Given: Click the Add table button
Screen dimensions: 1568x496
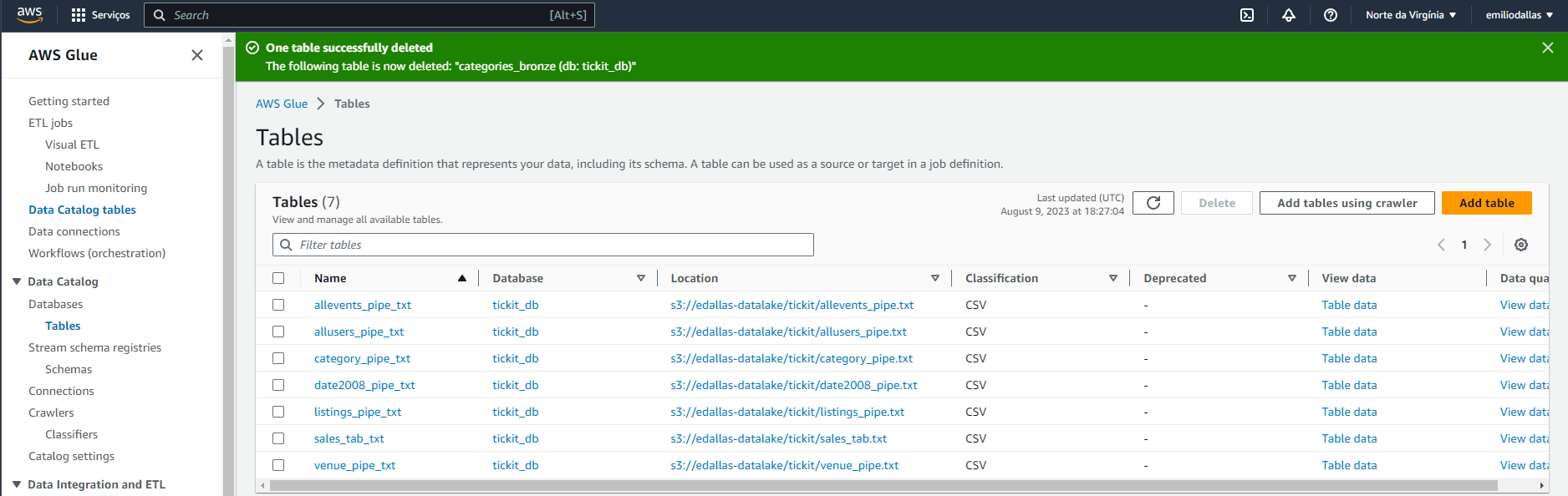Looking at the screenshot, I should tap(1486, 203).
